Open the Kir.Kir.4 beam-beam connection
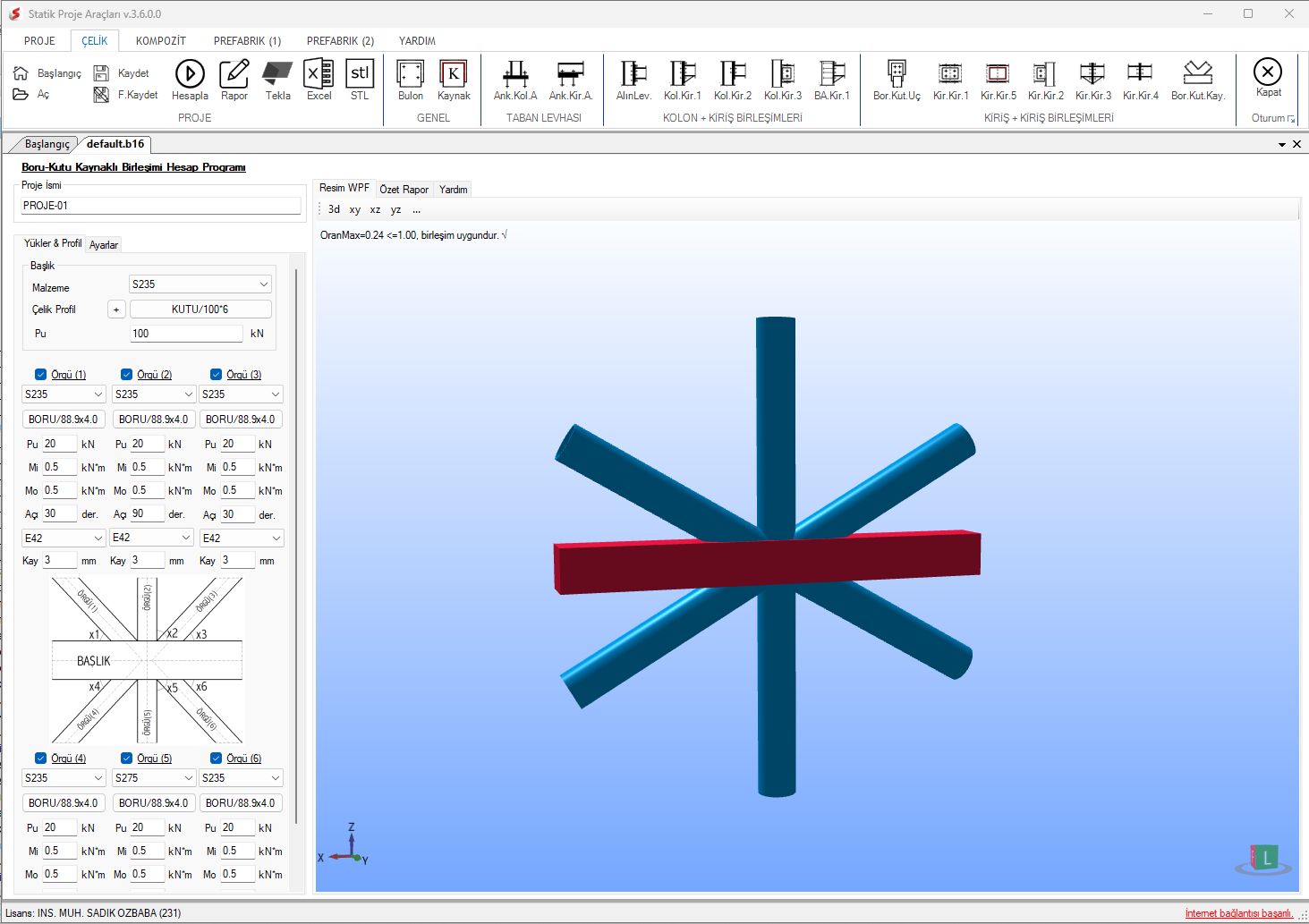This screenshot has width=1309, height=924. coord(1140,81)
